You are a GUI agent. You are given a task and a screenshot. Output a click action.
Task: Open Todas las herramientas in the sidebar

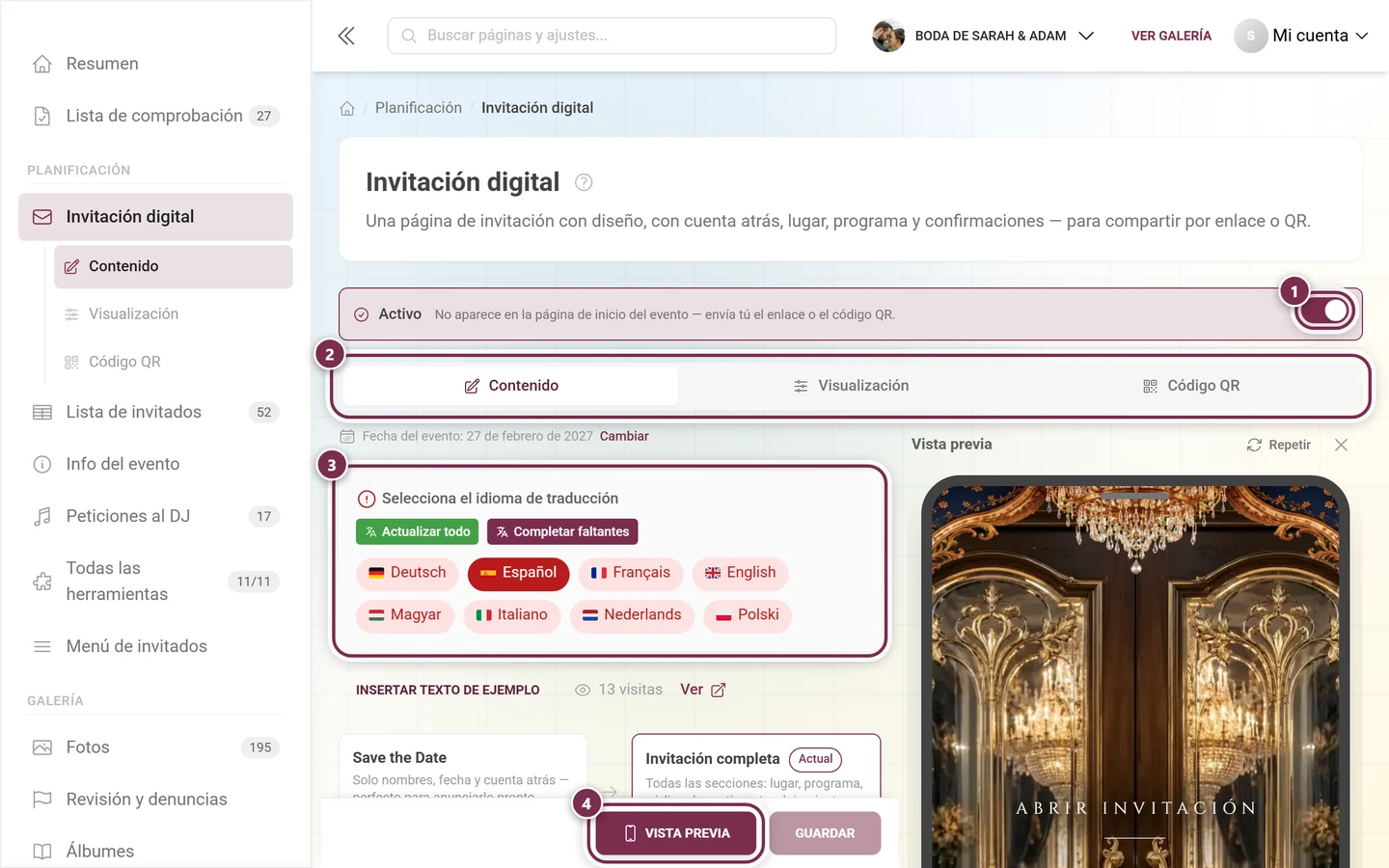[155, 582]
